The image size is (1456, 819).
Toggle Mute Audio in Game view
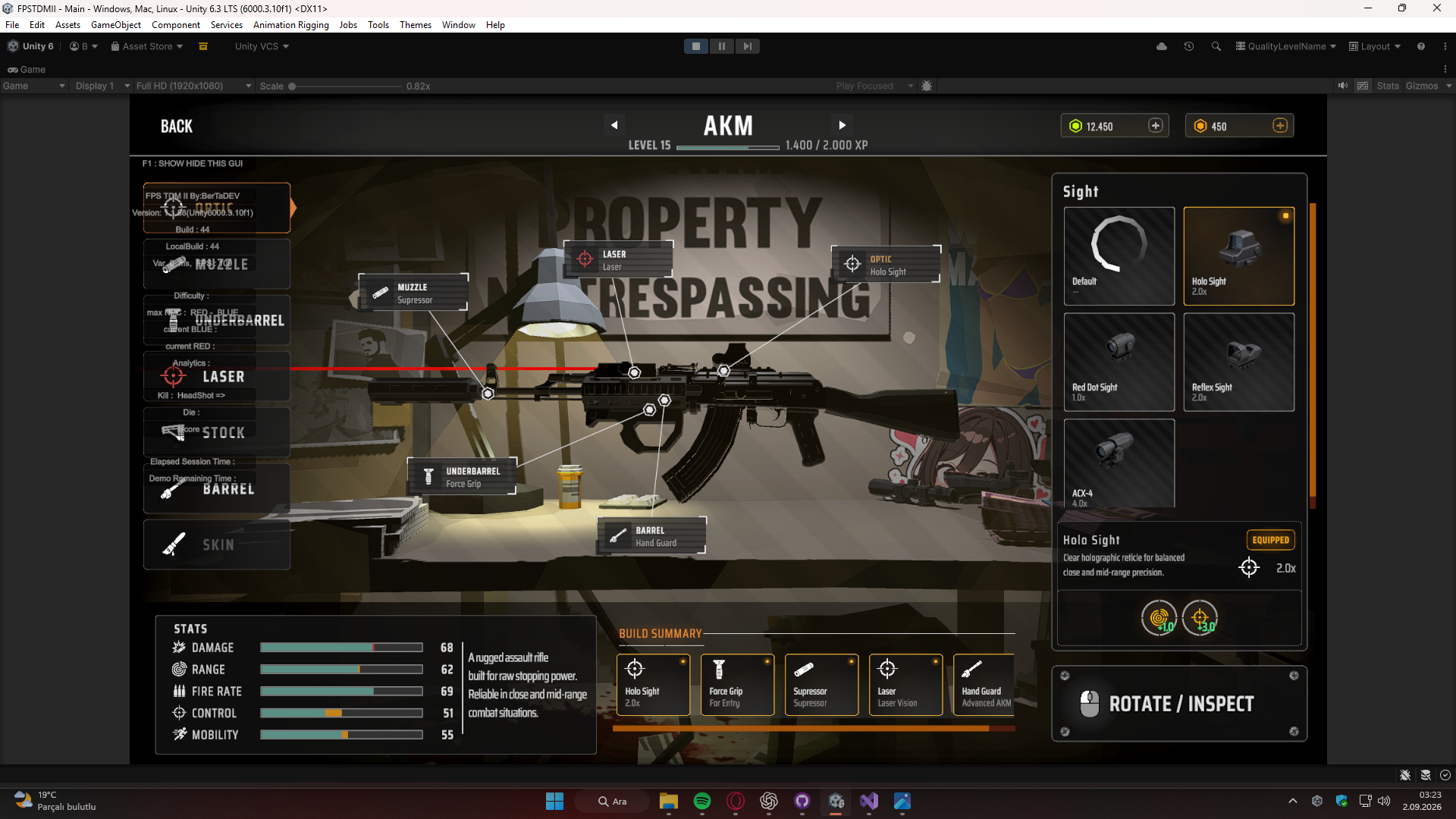pyautogui.click(x=1343, y=86)
